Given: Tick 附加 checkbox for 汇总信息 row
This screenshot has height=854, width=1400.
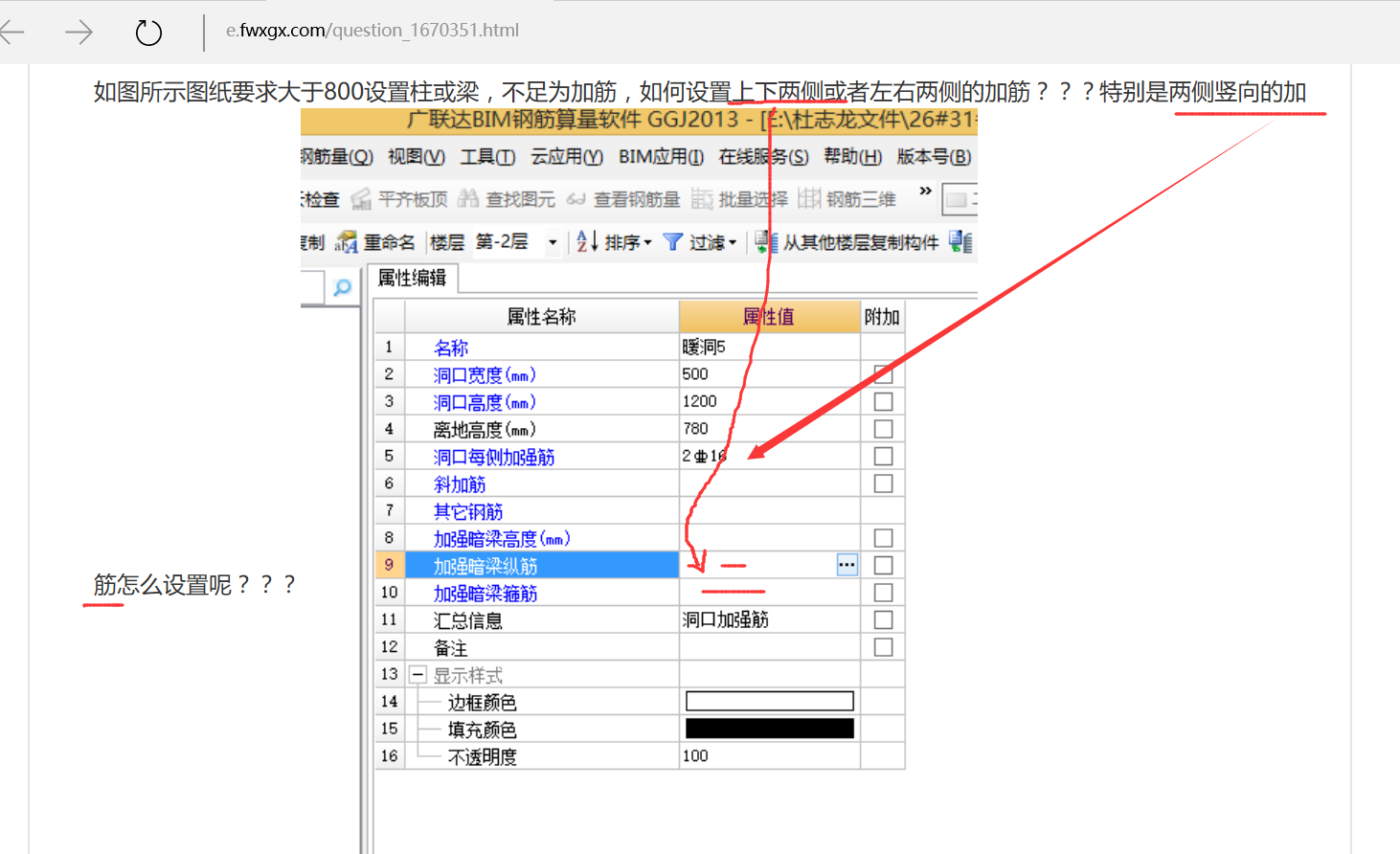Looking at the screenshot, I should pyautogui.click(x=883, y=619).
